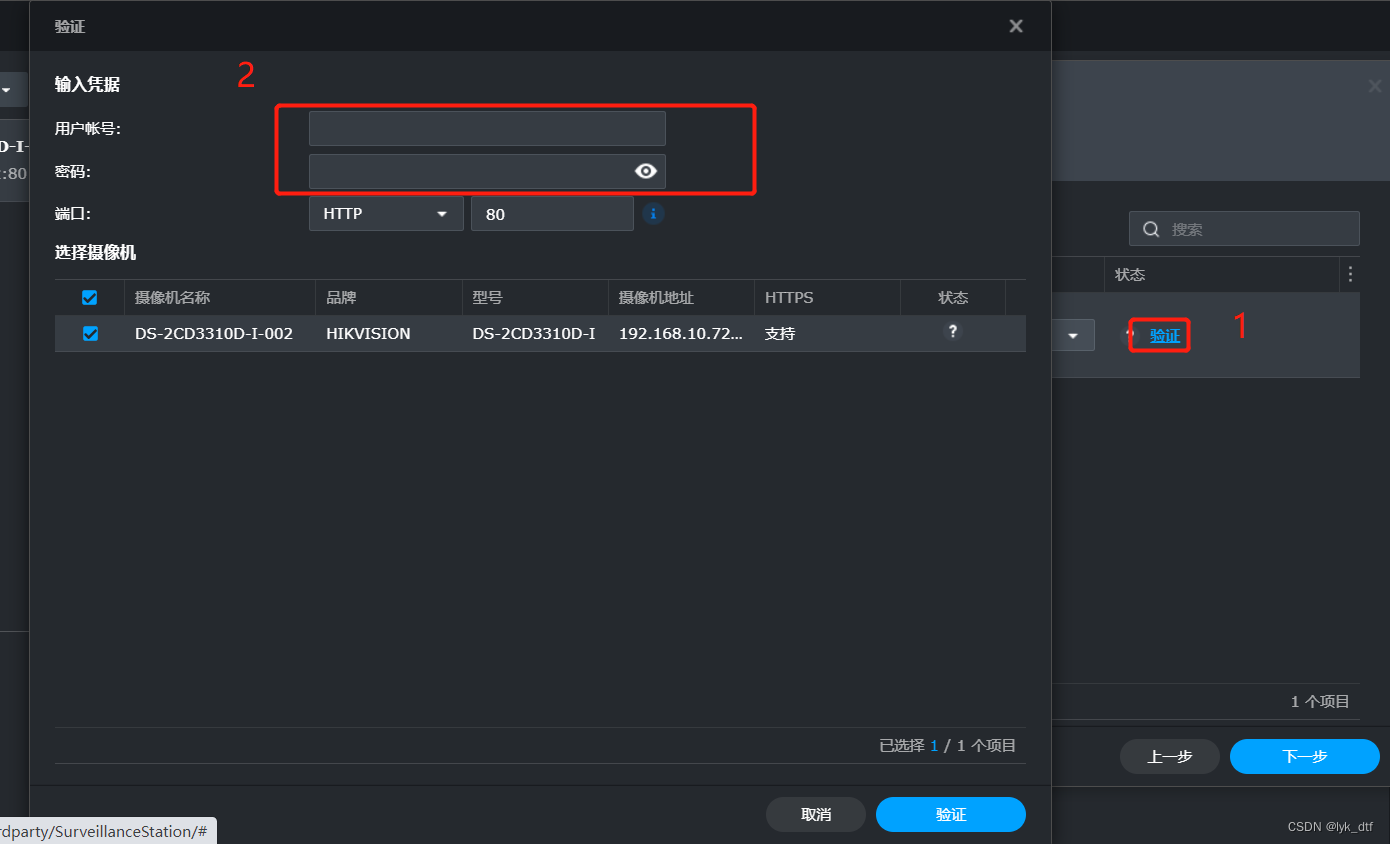Click the 验证 link in status column
The height and width of the screenshot is (844, 1390).
coord(1165,336)
